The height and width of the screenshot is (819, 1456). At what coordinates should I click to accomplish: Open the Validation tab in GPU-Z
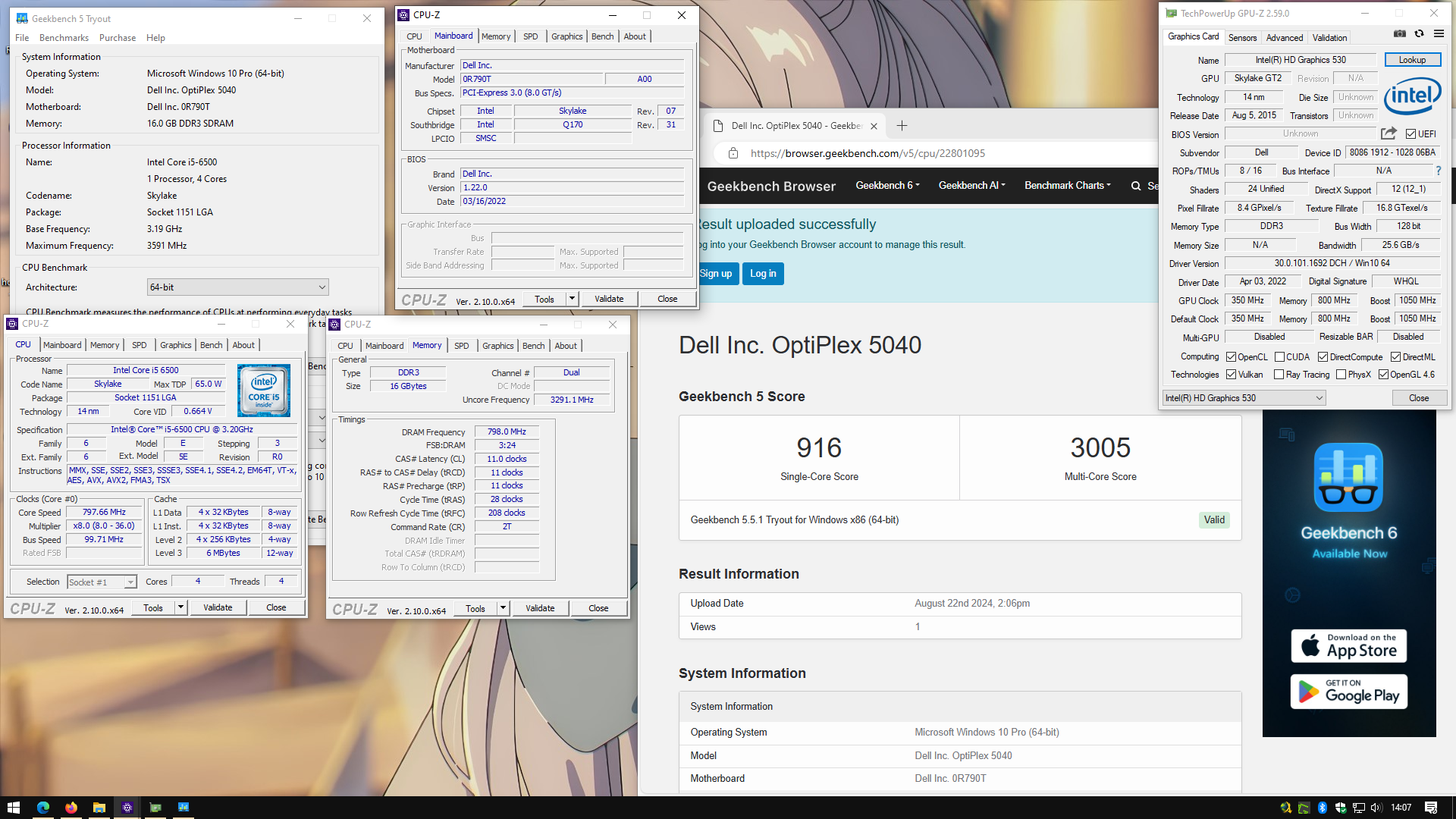tap(1329, 37)
